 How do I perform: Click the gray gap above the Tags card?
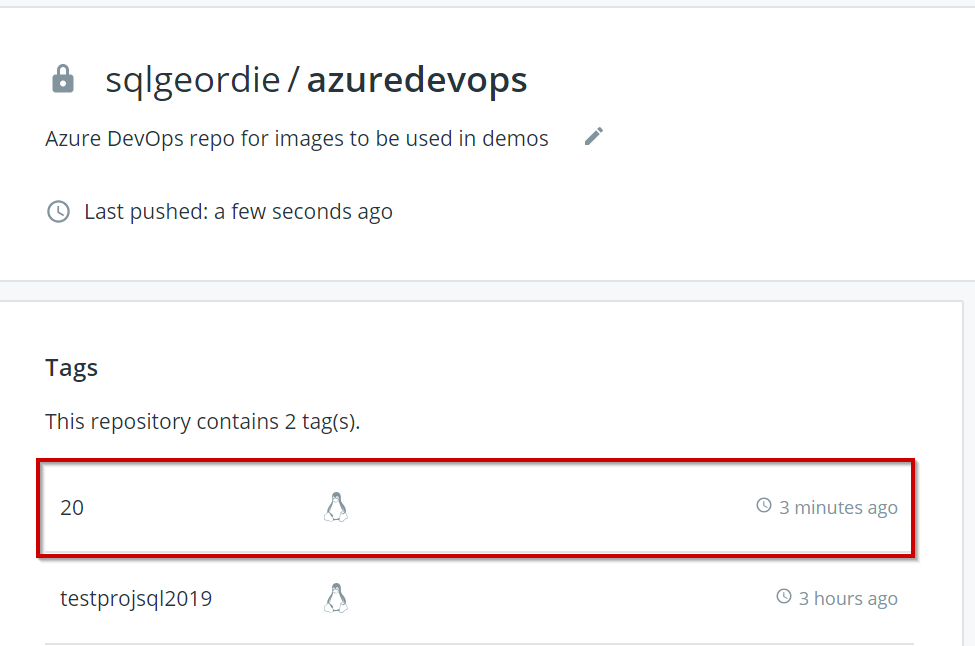click(x=487, y=291)
